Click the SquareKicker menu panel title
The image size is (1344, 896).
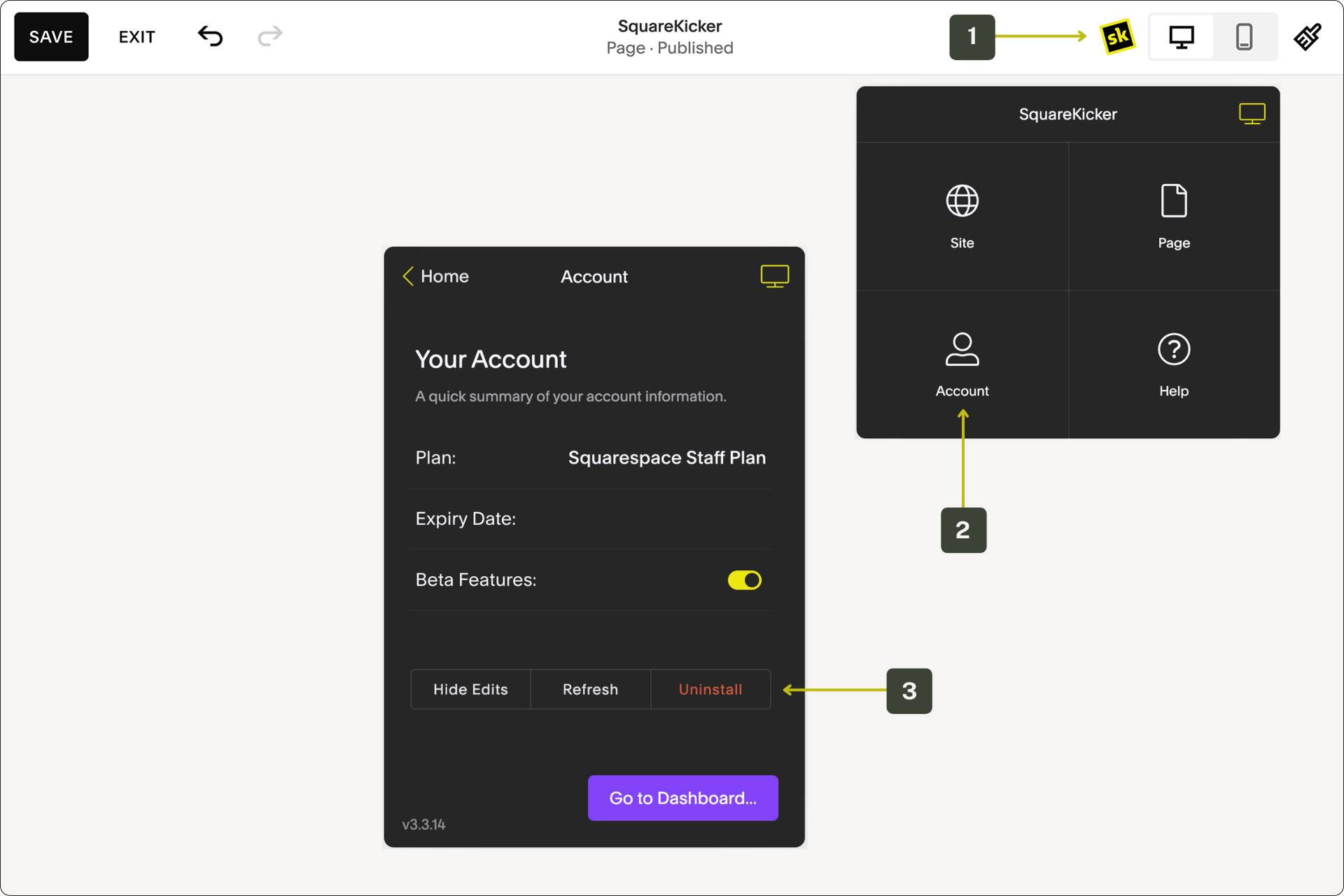1068,114
